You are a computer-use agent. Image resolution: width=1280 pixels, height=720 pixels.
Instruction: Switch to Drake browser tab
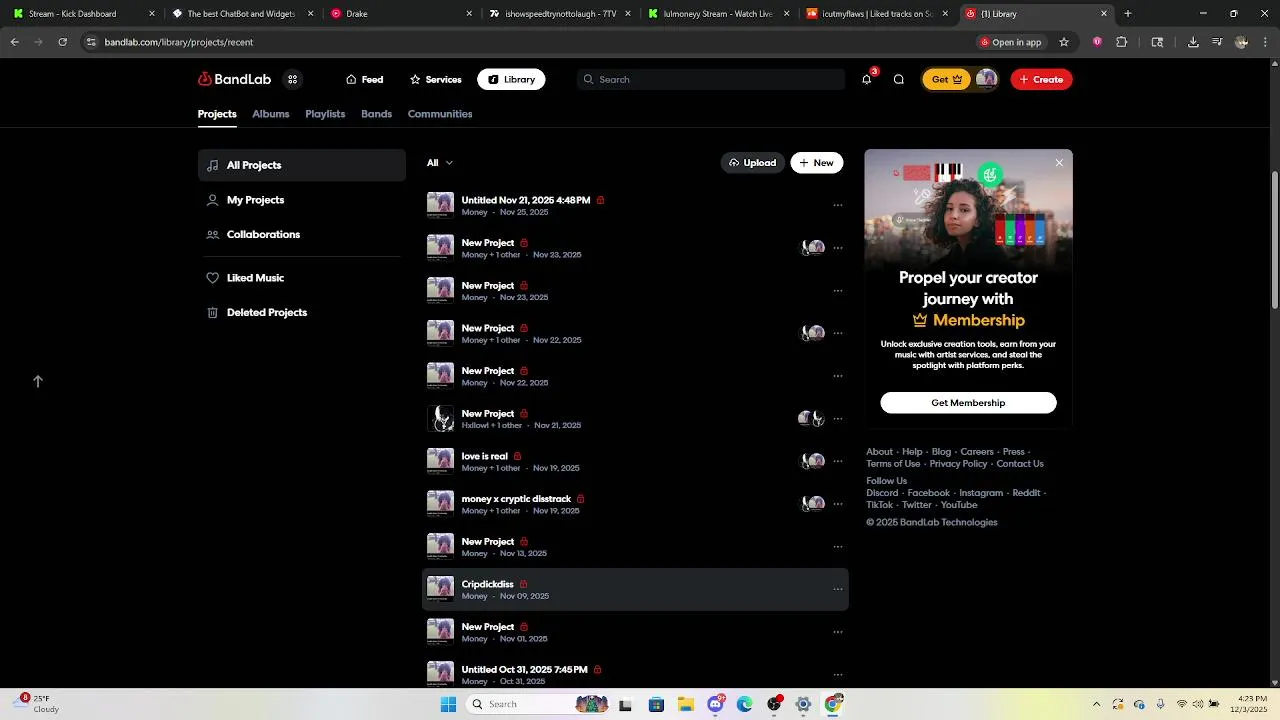point(399,14)
